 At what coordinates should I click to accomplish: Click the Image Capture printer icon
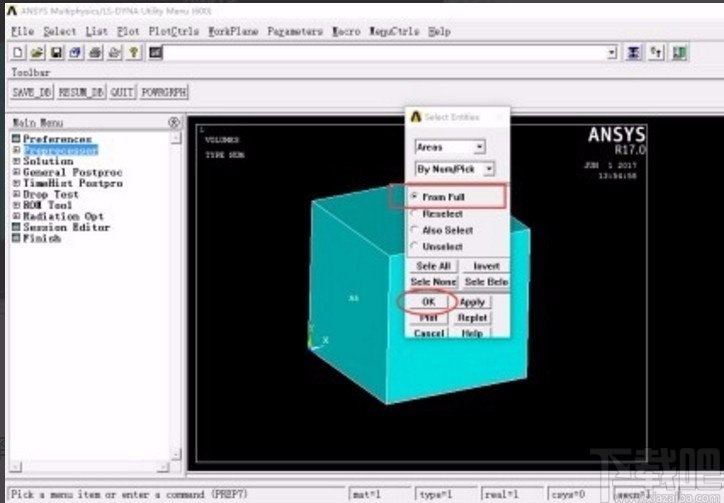95,53
